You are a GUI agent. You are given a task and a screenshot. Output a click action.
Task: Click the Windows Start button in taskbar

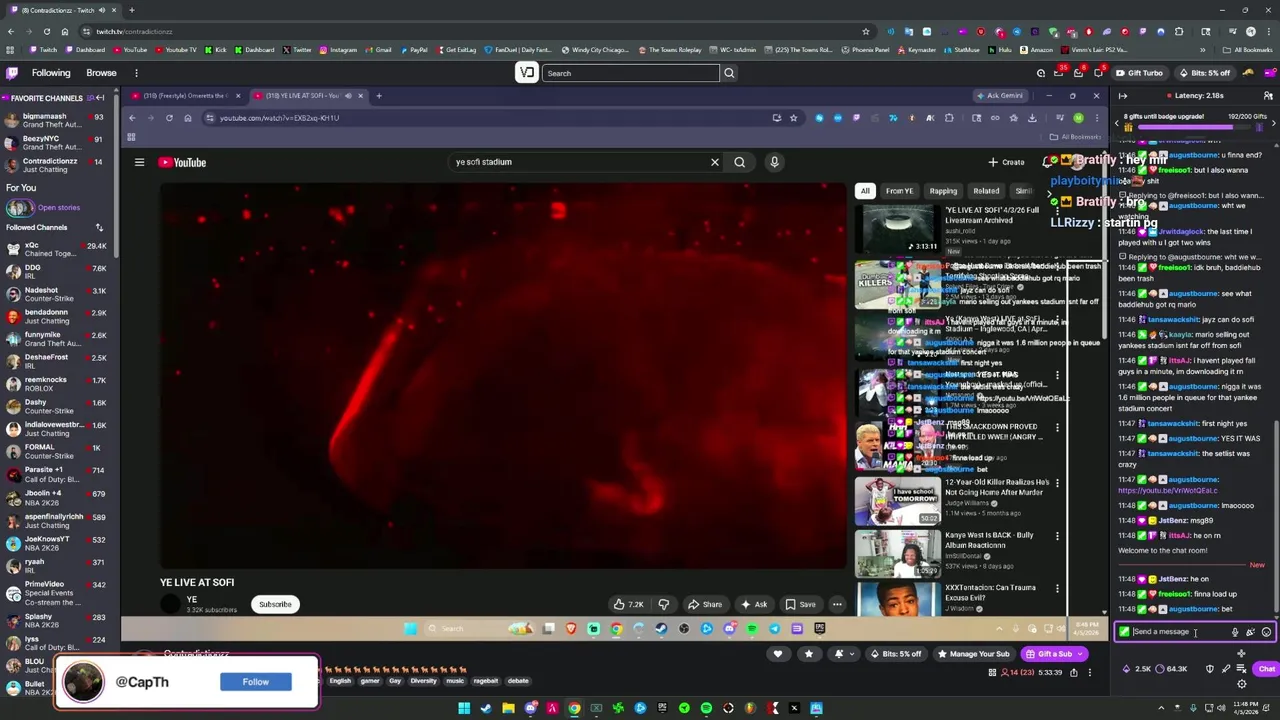click(464, 709)
